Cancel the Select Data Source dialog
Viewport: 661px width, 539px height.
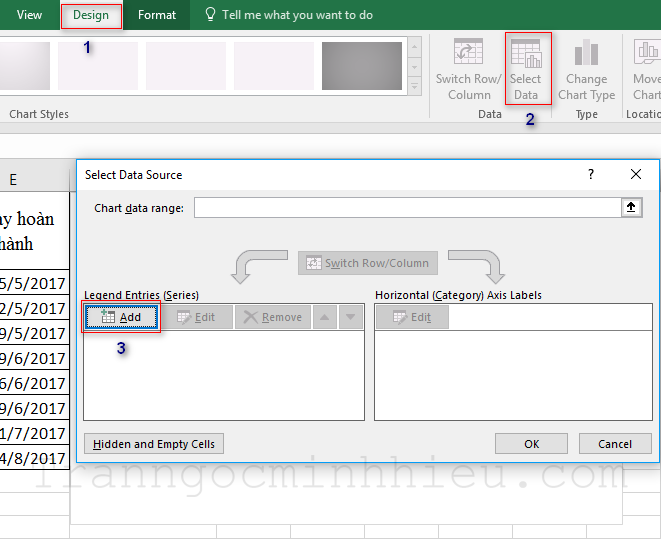615,444
